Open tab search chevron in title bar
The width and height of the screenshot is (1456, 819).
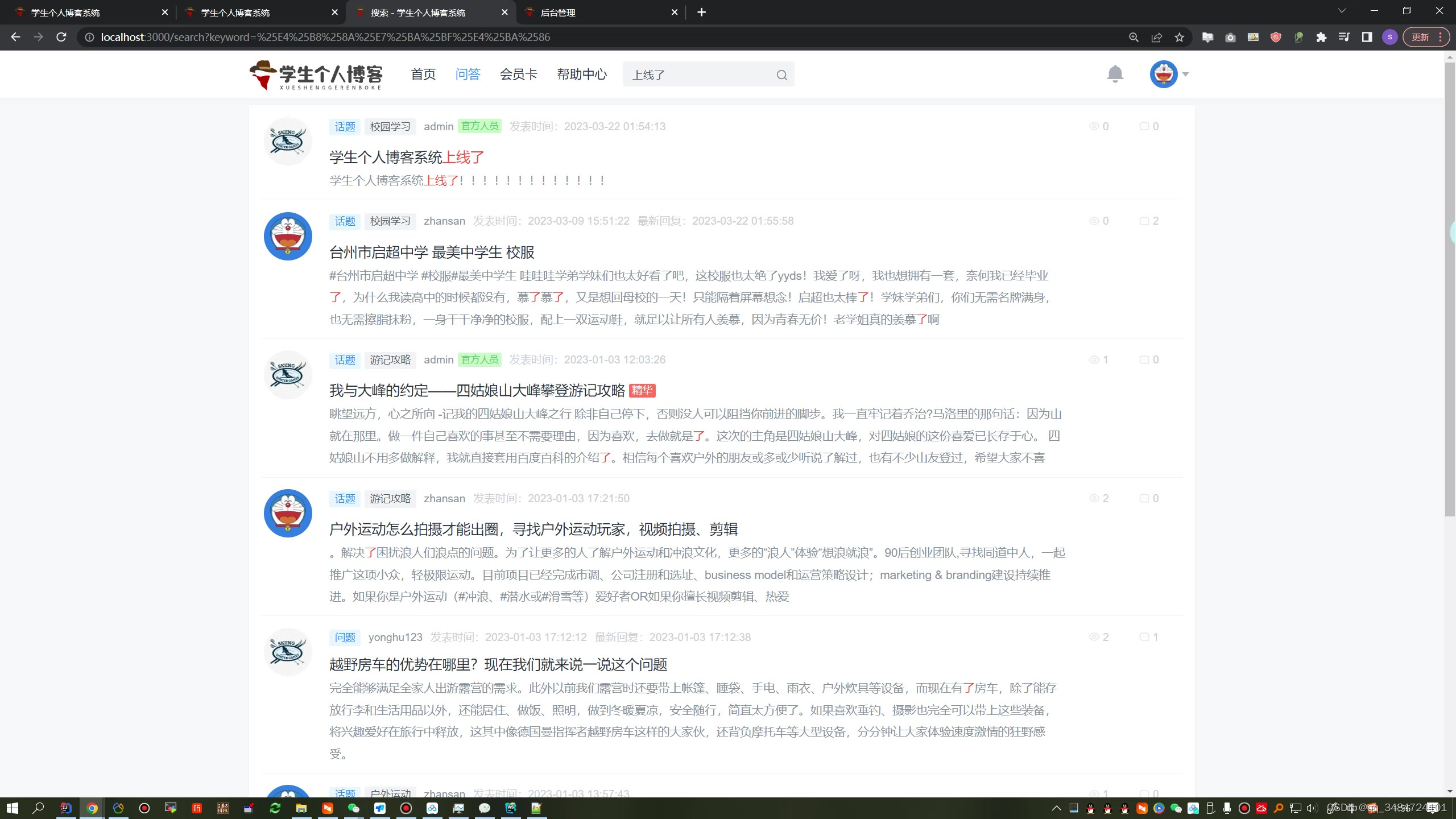1342,11
